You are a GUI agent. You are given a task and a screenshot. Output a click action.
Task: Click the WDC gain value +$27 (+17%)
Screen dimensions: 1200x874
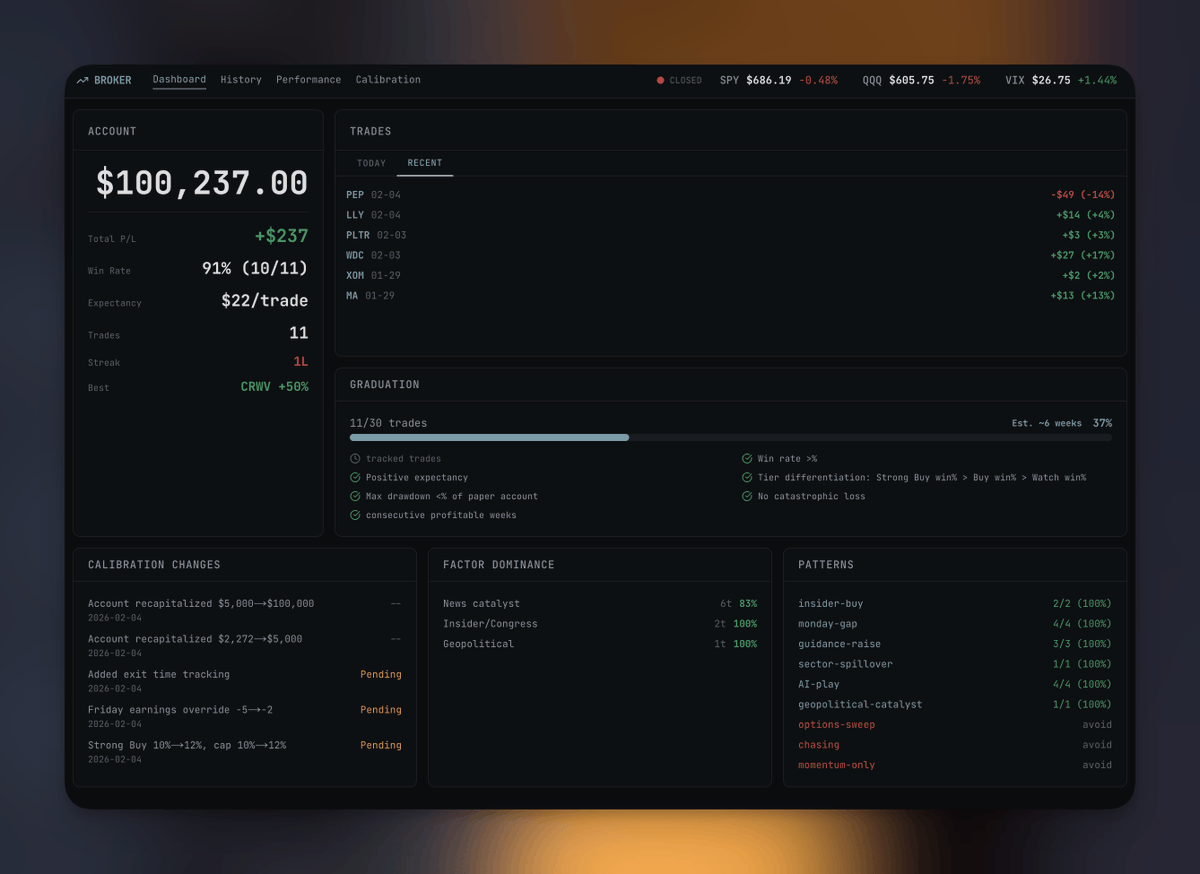coord(1085,255)
